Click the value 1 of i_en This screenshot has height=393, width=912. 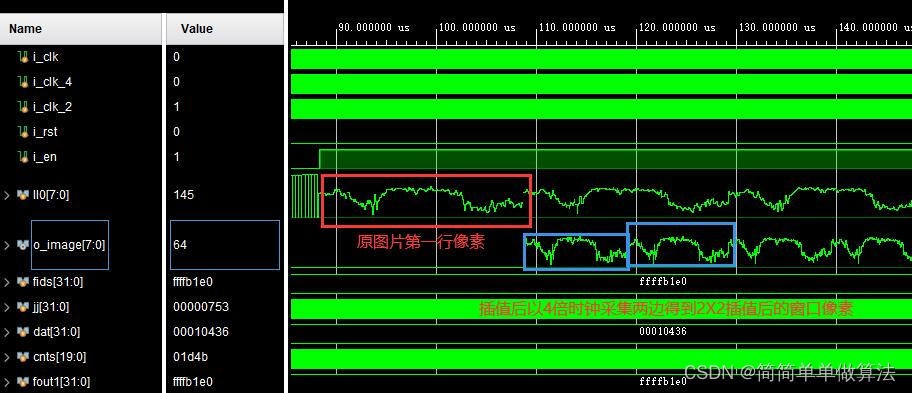177,157
